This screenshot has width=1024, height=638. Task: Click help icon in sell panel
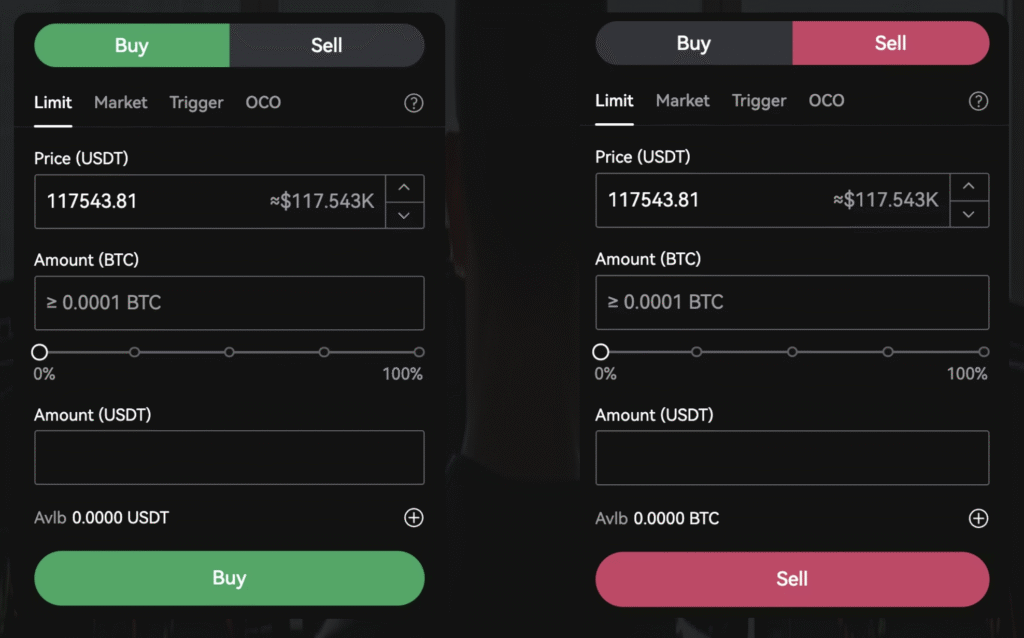click(979, 101)
